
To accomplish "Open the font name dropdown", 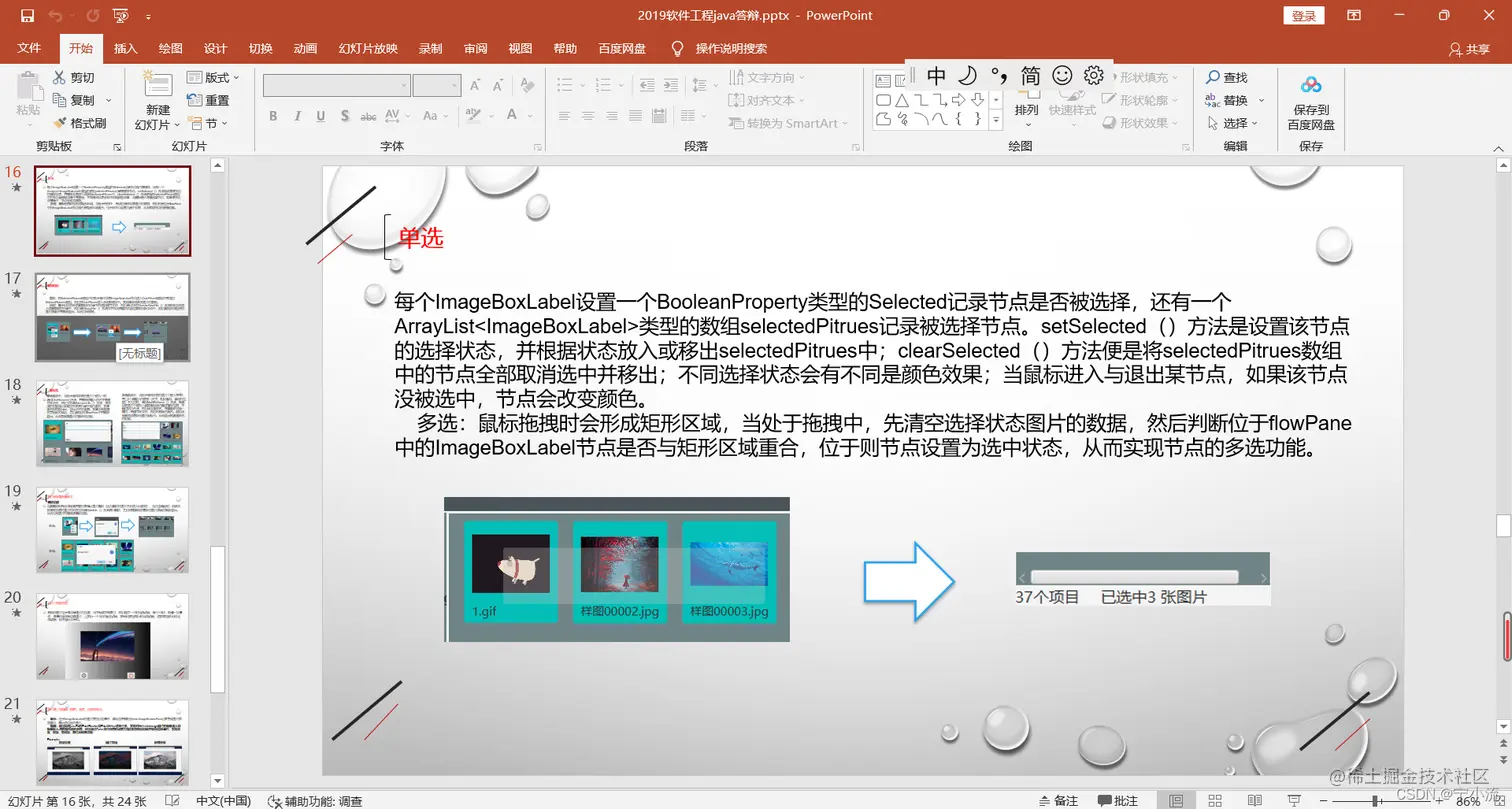I will (x=404, y=85).
